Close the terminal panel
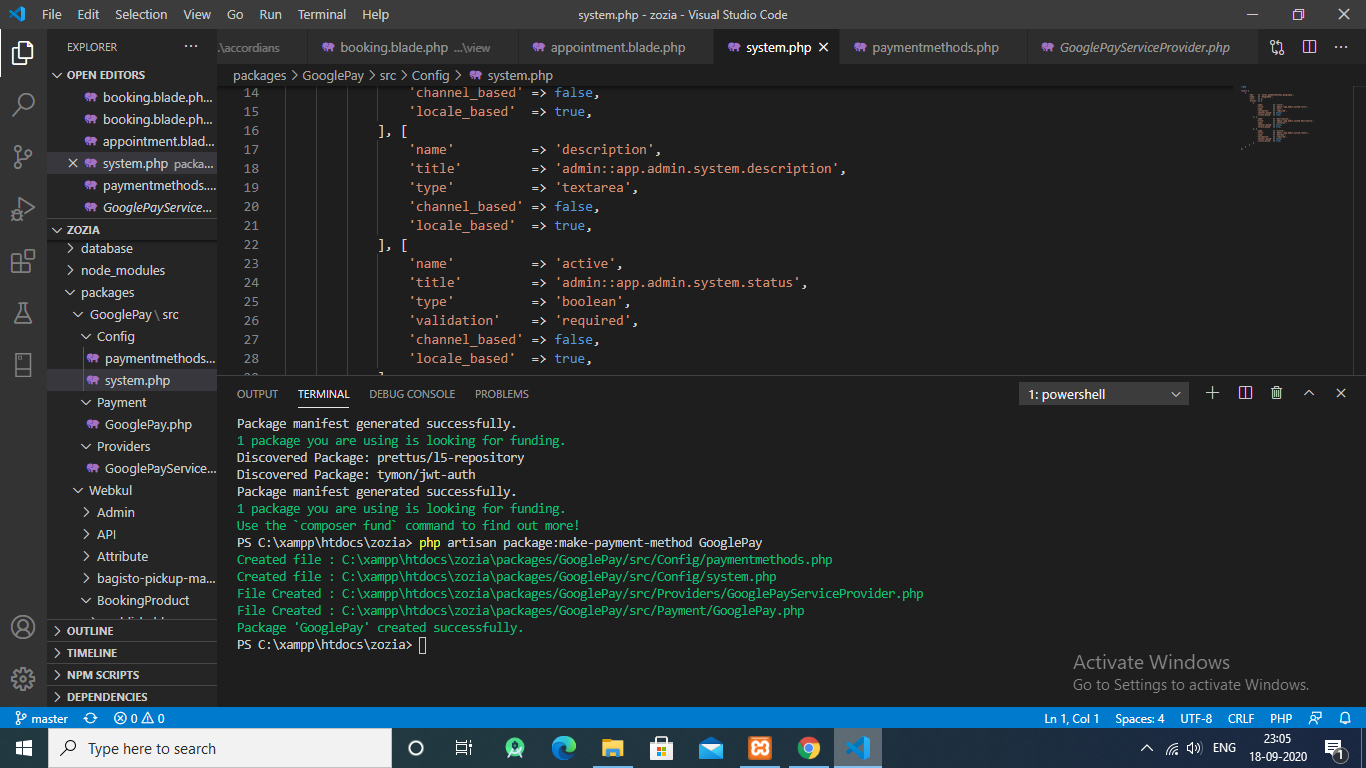This screenshot has height=768, width=1366. point(1341,393)
